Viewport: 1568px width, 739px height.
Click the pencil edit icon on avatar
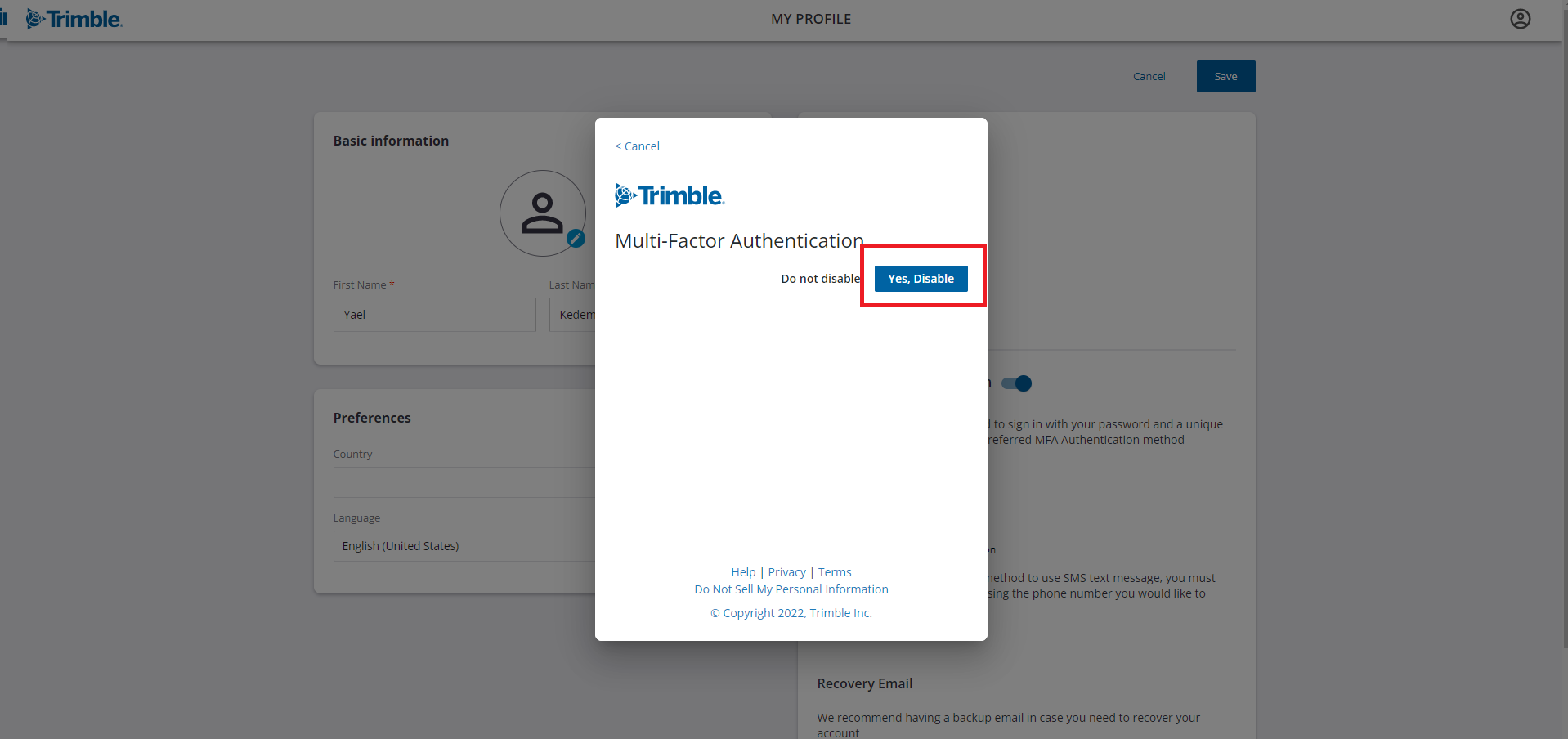[576, 238]
